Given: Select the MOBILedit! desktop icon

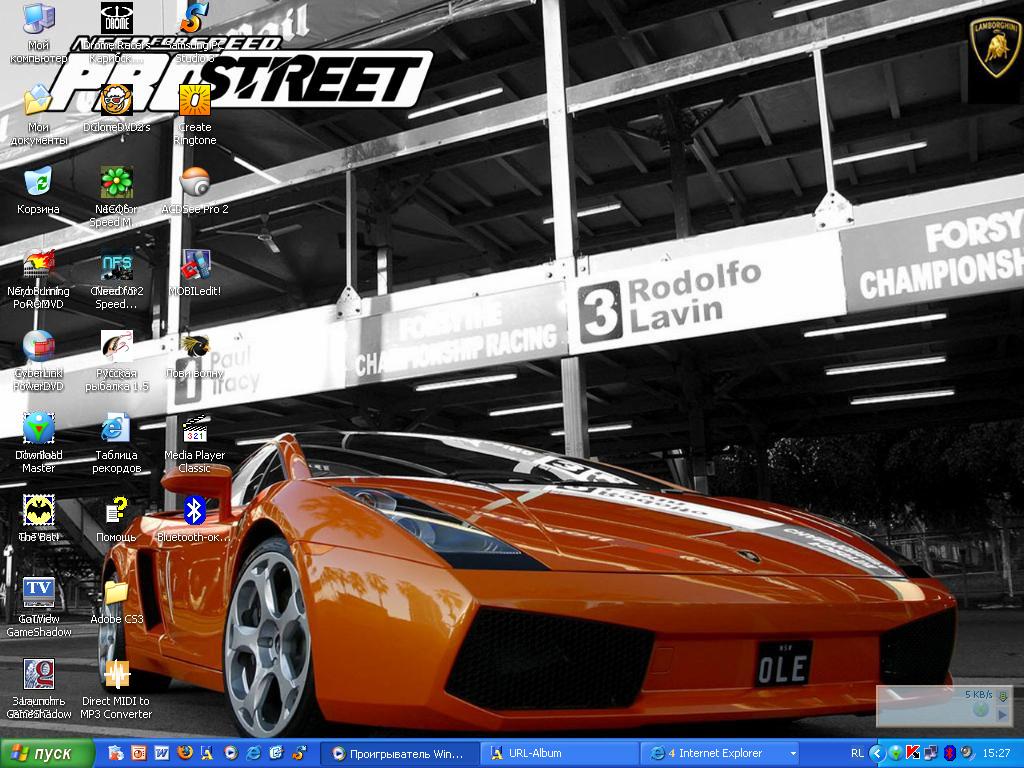Looking at the screenshot, I should click(x=195, y=264).
